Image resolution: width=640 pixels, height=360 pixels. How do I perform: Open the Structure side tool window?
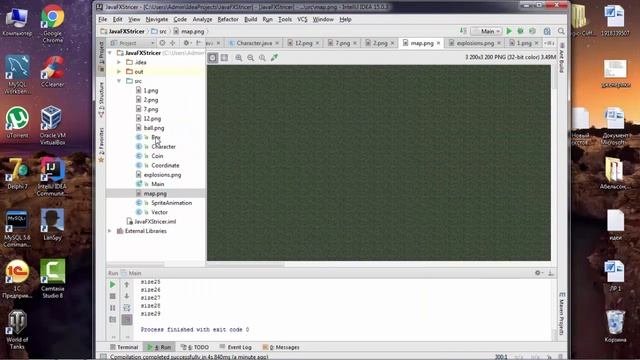pos(101,99)
